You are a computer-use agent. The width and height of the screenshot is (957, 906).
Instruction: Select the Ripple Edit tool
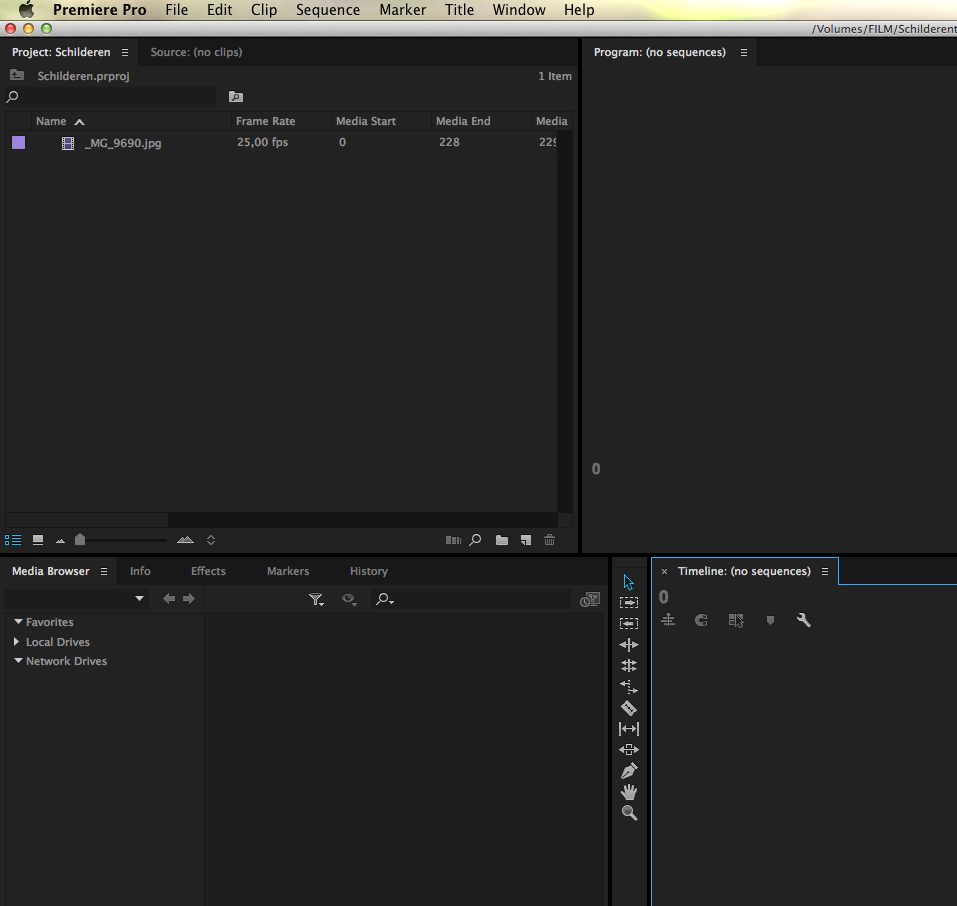[629, 645]
